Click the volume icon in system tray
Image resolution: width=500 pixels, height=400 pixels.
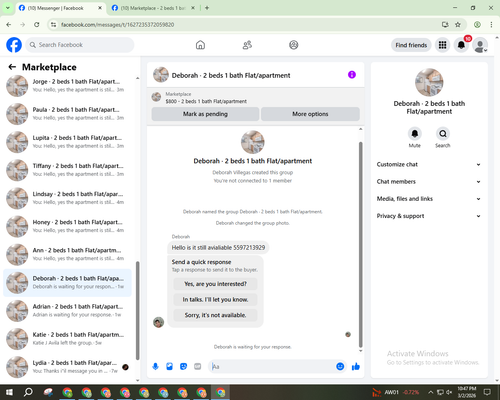click(449, 392)
